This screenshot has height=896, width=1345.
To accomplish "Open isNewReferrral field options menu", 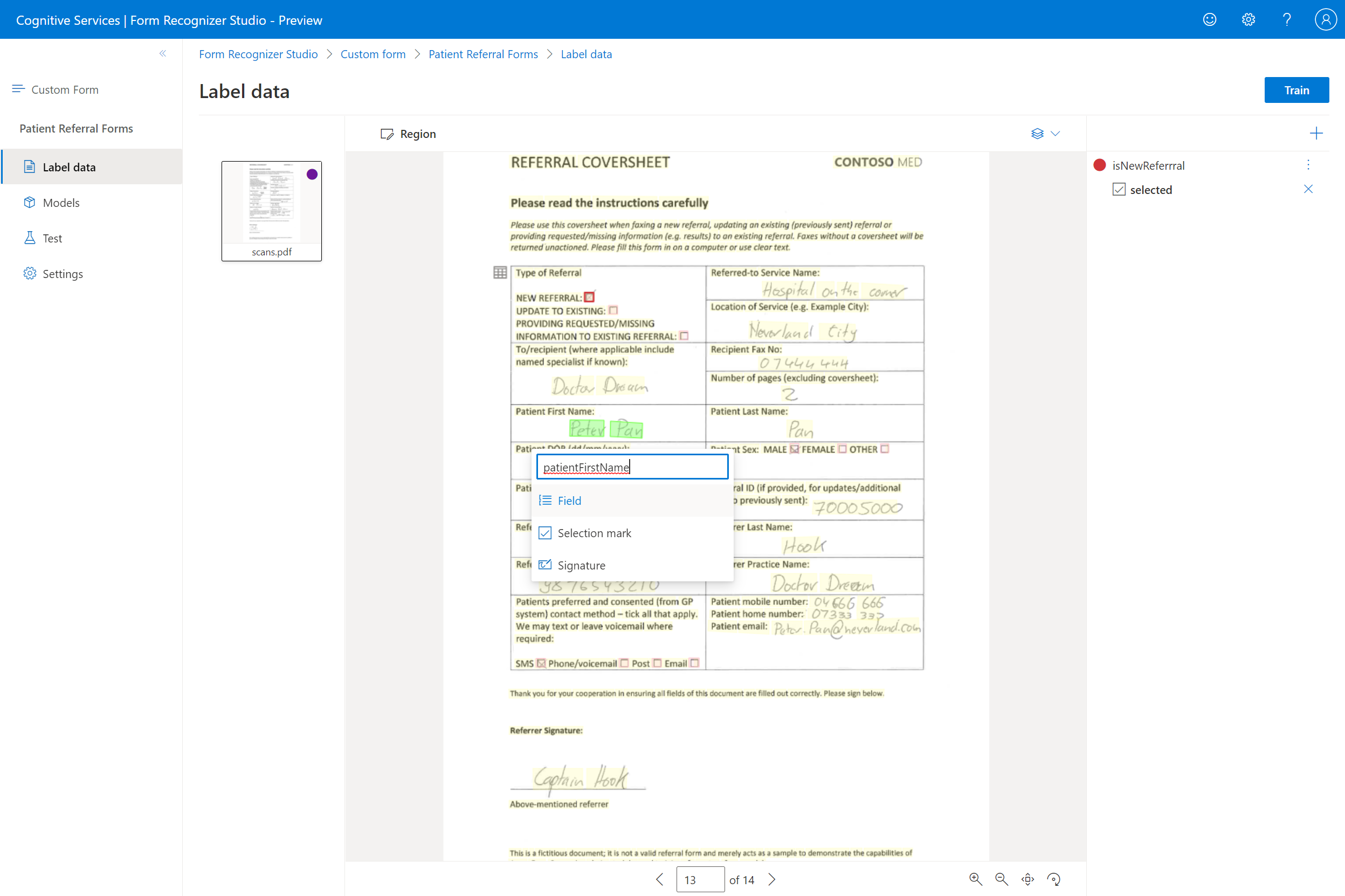I will pyautogui.click(x=1308, y=165).
